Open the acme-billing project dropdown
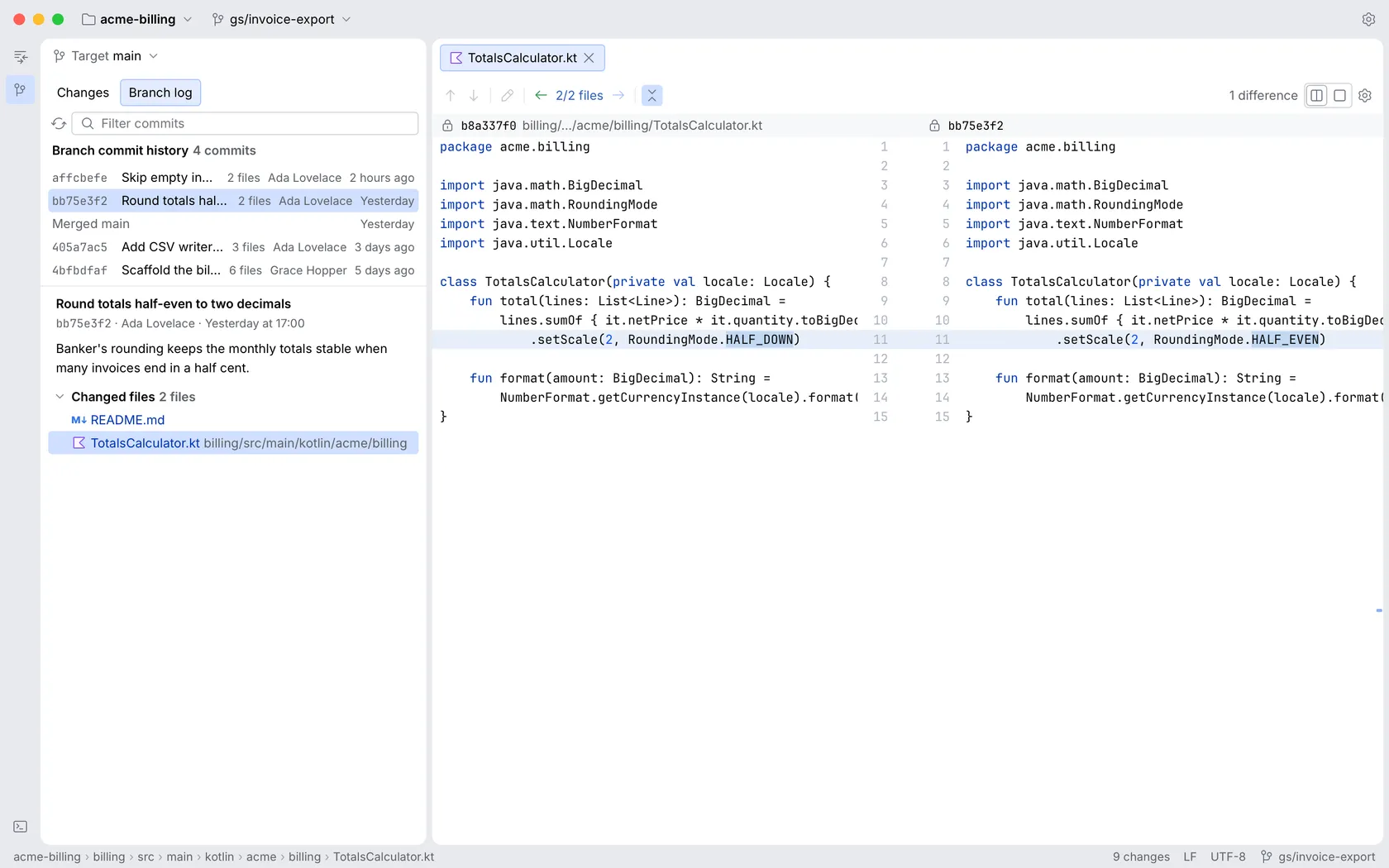This screenshot has width=1389, height=868. tap(137, 19)
